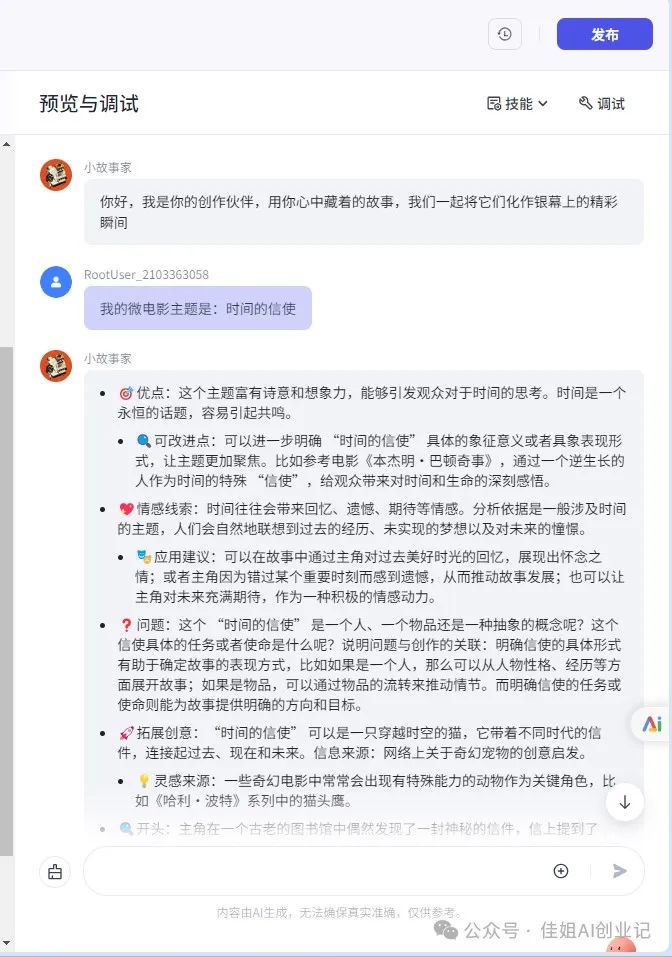This screenshot has height=957, width=672.
Task: Click the first 小故事家 bot avatar
Action: coord(56,175)
